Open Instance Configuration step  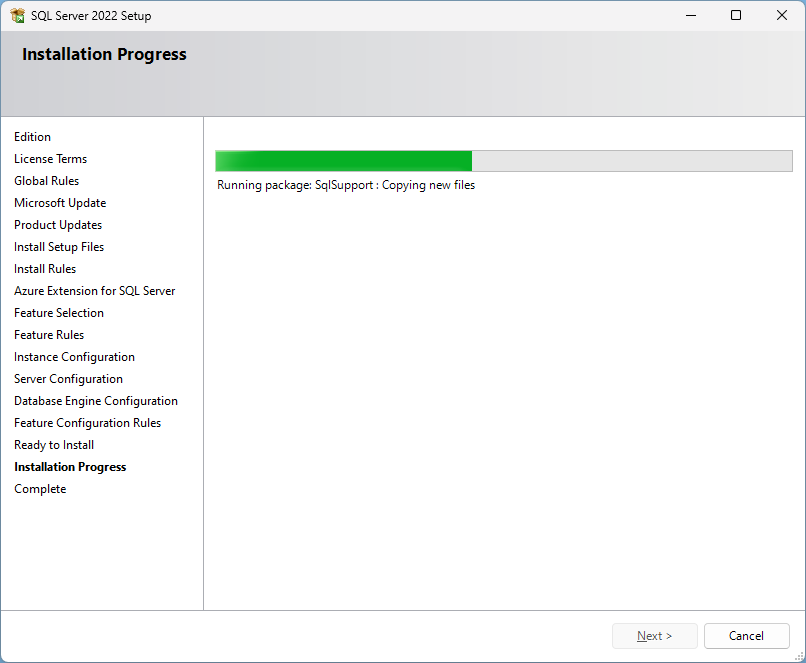(x=74, y=357)
